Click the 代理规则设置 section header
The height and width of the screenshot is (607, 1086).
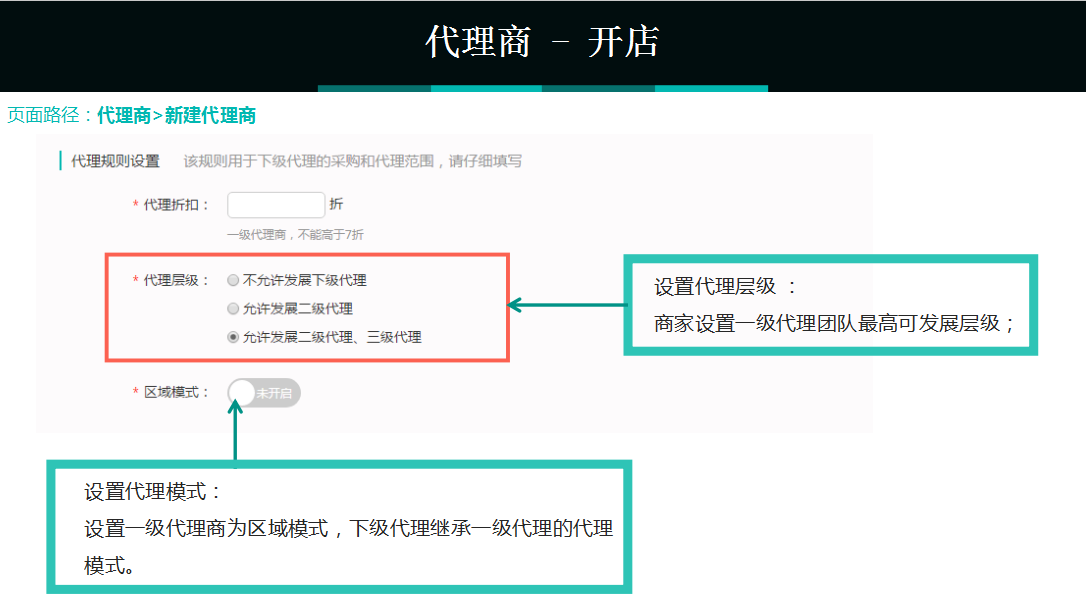103,161
